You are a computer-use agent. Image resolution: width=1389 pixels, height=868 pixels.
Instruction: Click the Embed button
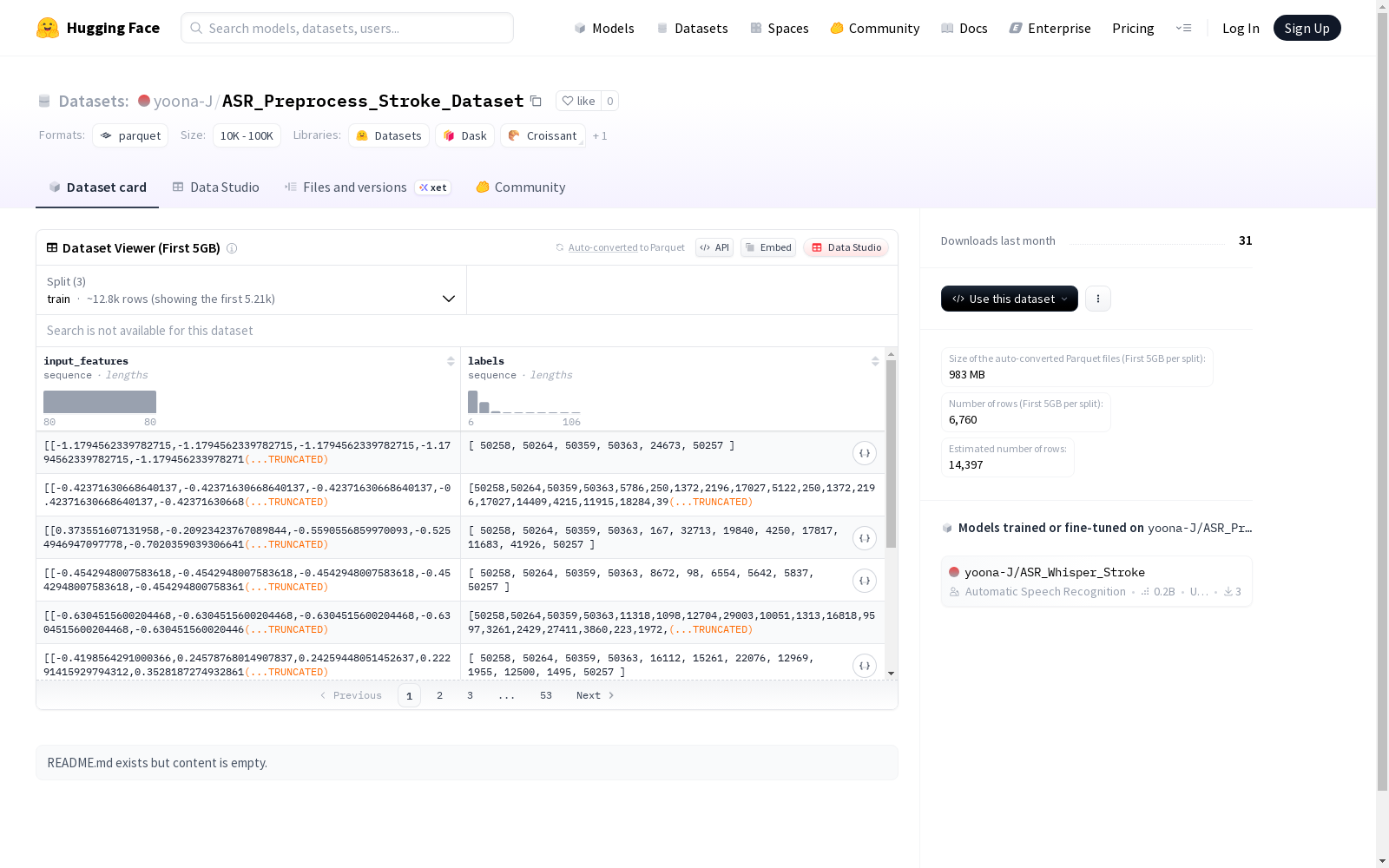tap(768, 247)
